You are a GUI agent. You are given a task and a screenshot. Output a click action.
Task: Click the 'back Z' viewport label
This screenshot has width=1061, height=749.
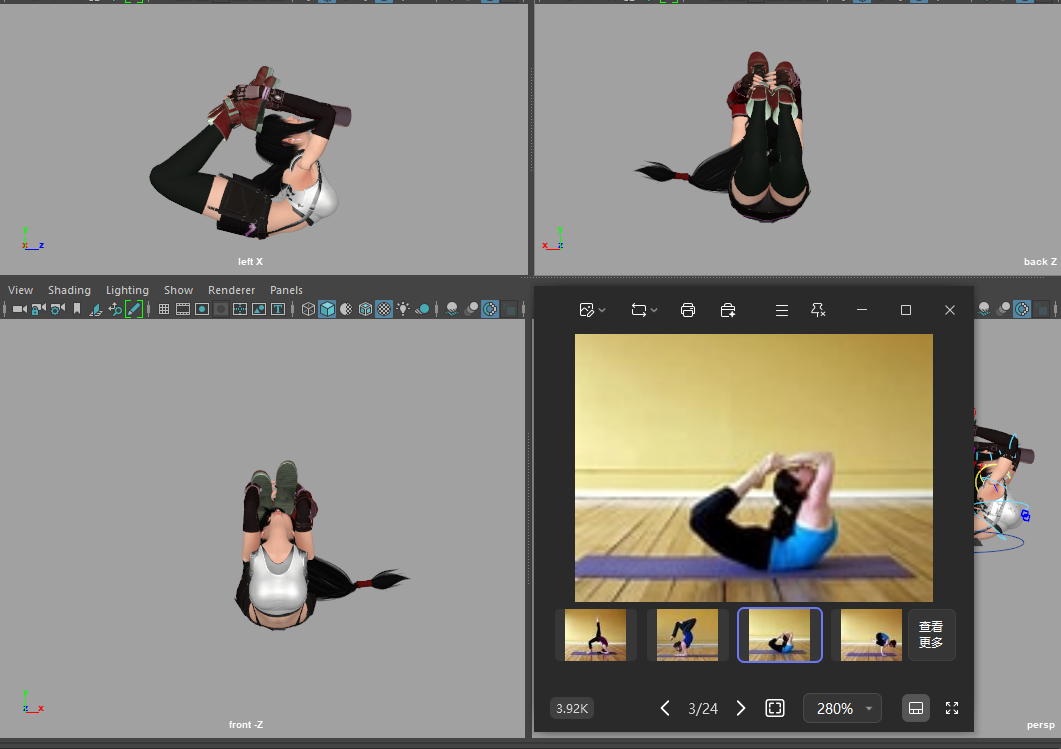pyautogui.click(x=1040, y=262)
